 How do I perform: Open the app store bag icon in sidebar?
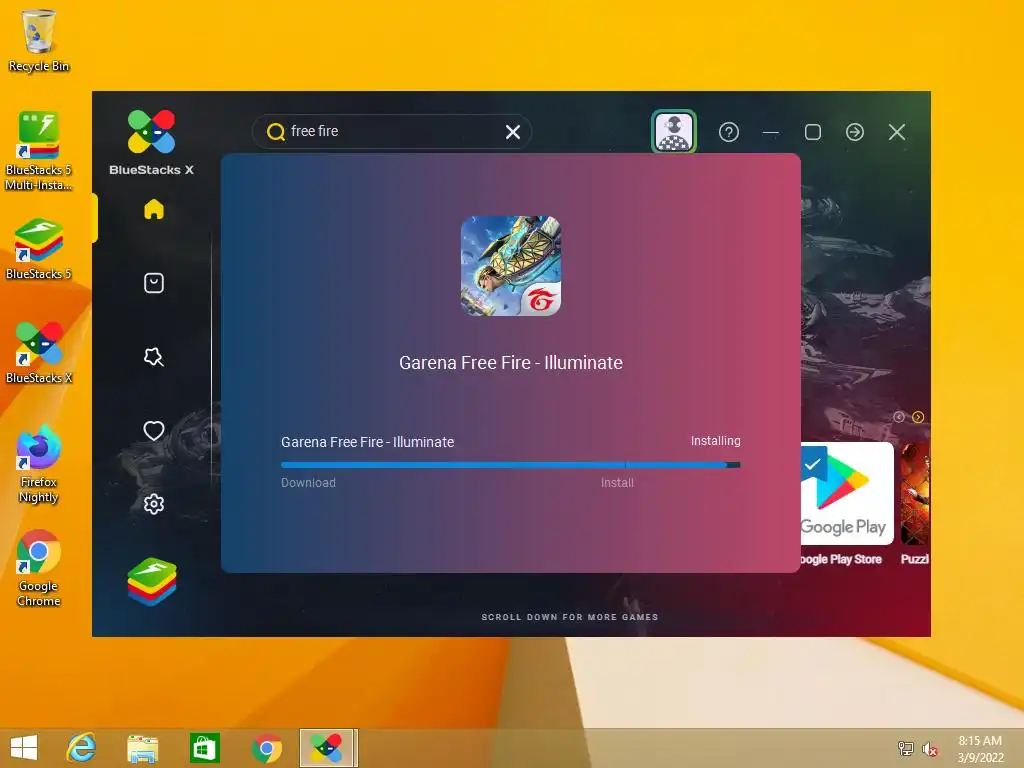click(x=153, y=283)
